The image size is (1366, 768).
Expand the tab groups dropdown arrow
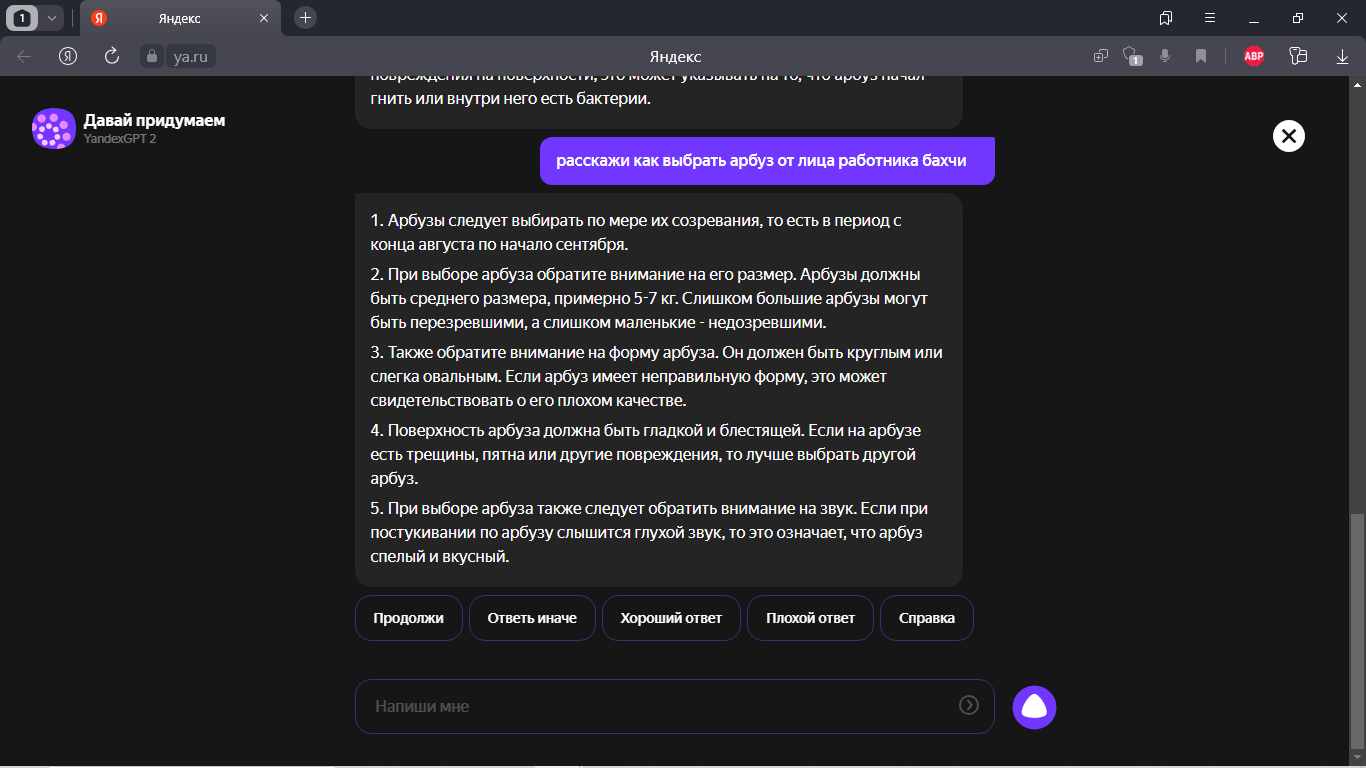pyautogui.click(x=52, y=18)
